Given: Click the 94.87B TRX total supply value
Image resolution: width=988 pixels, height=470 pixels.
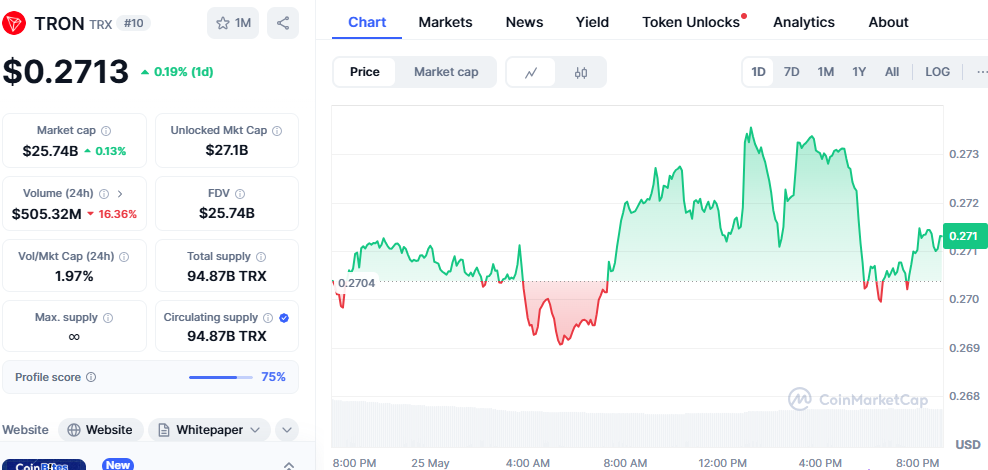Looking at the screenshot, I should [227, 276].
